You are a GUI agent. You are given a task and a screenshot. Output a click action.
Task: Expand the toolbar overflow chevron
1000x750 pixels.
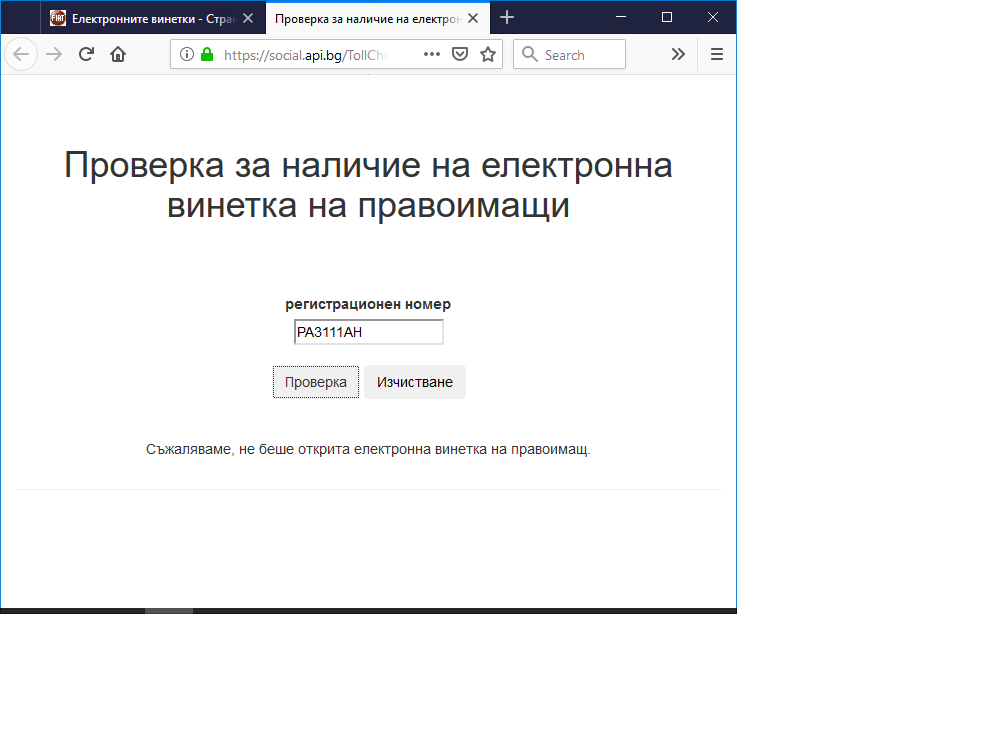click(x=678, y=55)
